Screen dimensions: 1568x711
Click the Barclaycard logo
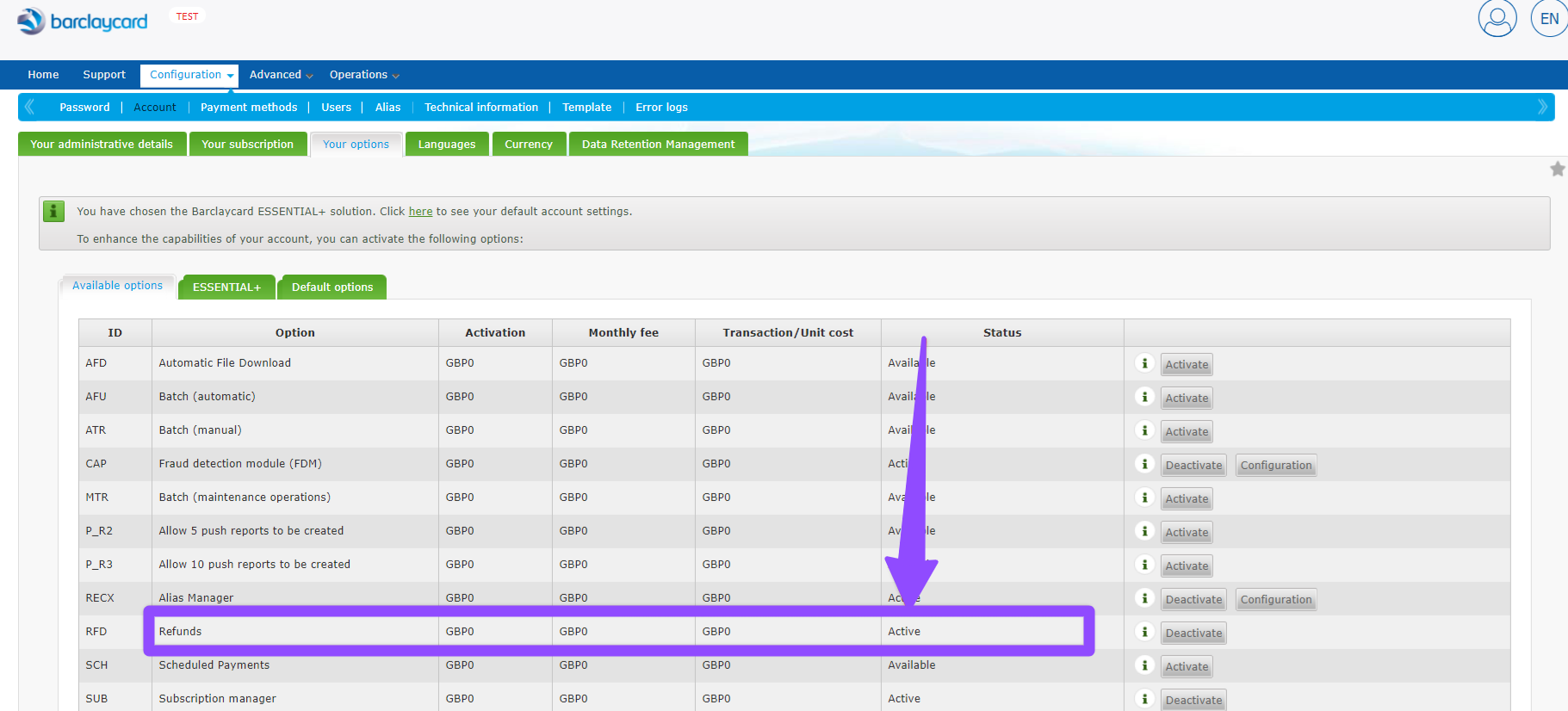pos(83,21)
